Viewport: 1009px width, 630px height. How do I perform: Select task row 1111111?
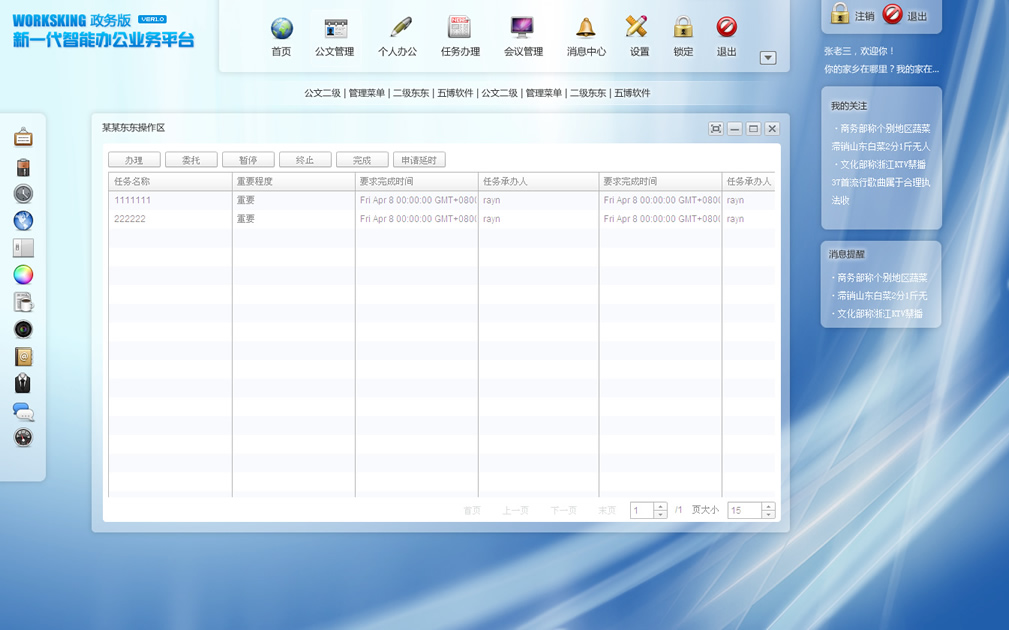coord(441,200)
